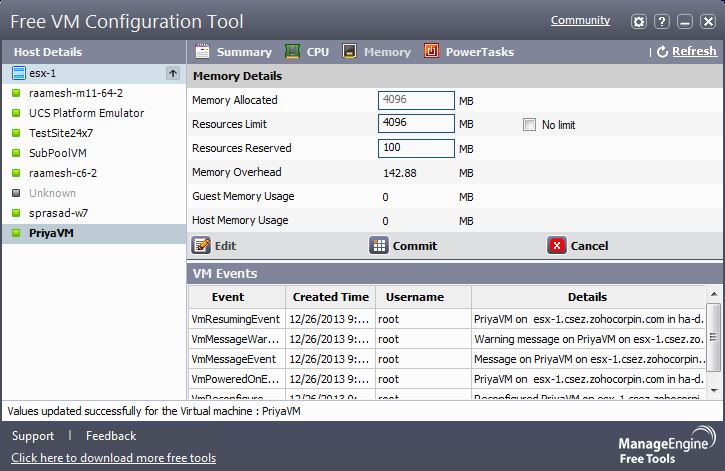Image resolution: width=725 pixels, height=471 pixels.
Task: Open the Community link
Action: point(580,20)
